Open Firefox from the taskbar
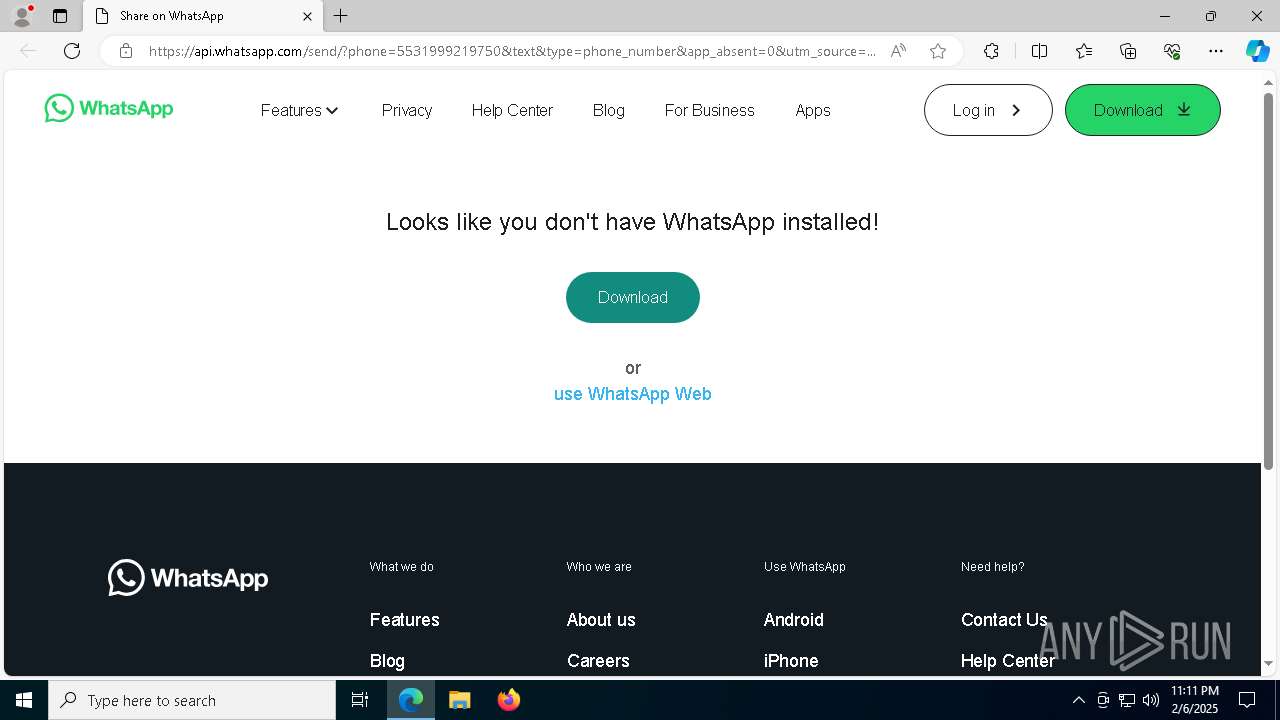Viewport: 1280px width, 720px height. click(509, 700)
